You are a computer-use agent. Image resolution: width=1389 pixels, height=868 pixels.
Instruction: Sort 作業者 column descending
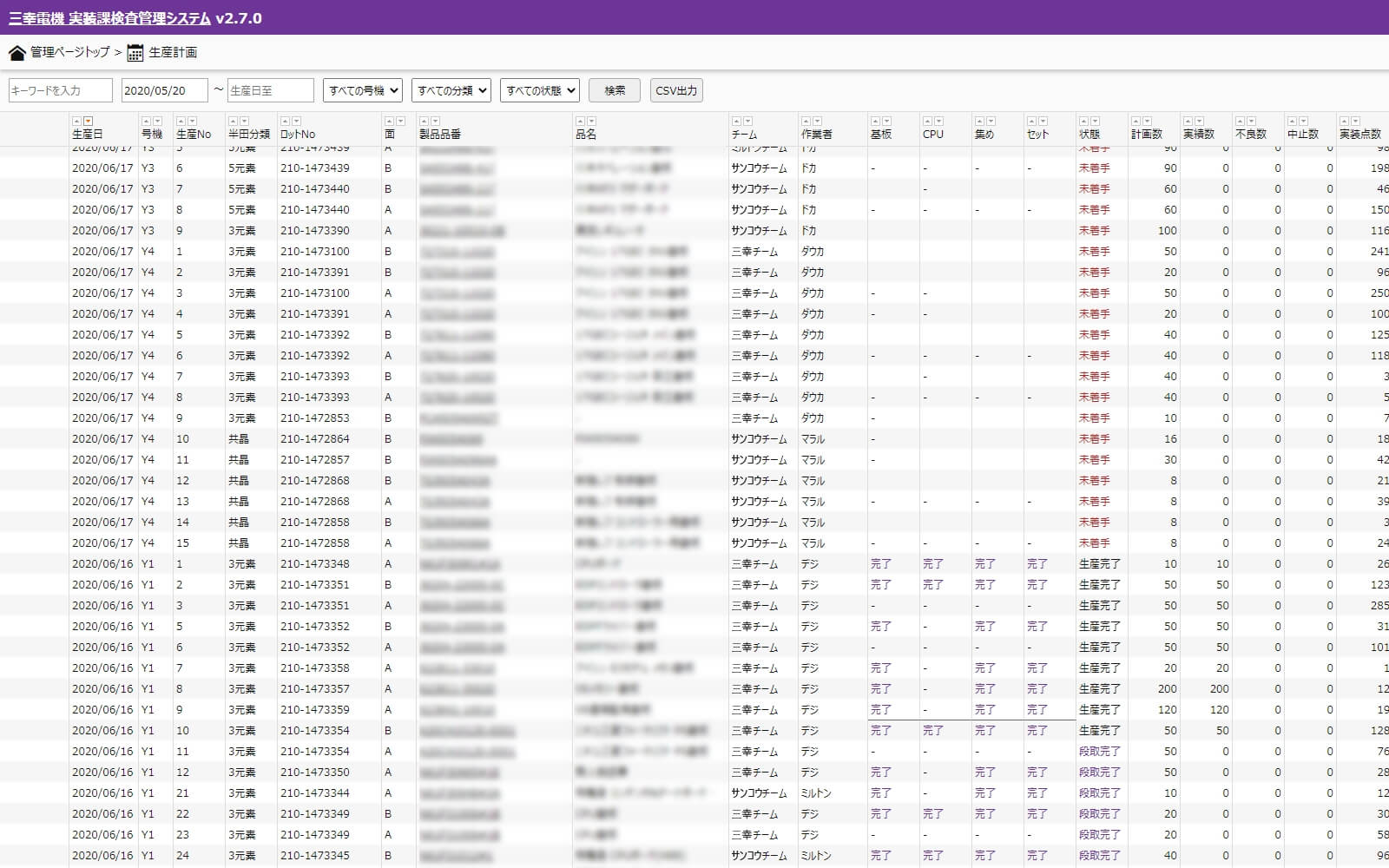[x=817, y=122]
